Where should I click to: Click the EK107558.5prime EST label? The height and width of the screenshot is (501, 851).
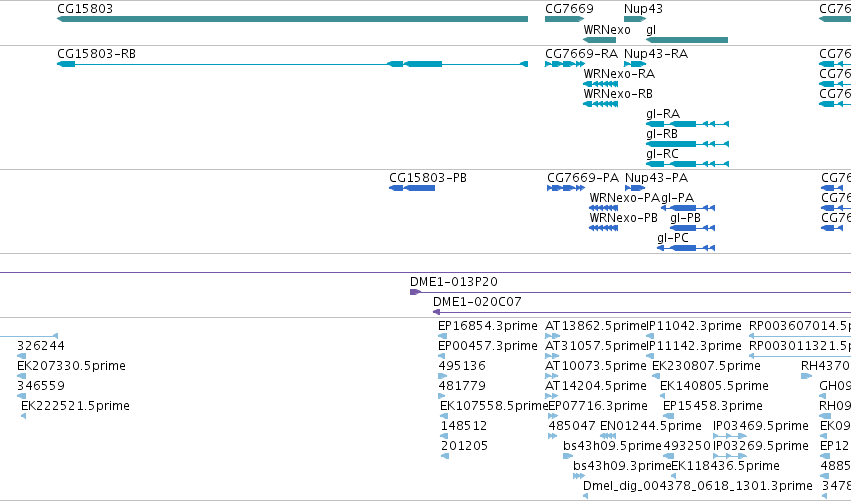pos(494,406)
